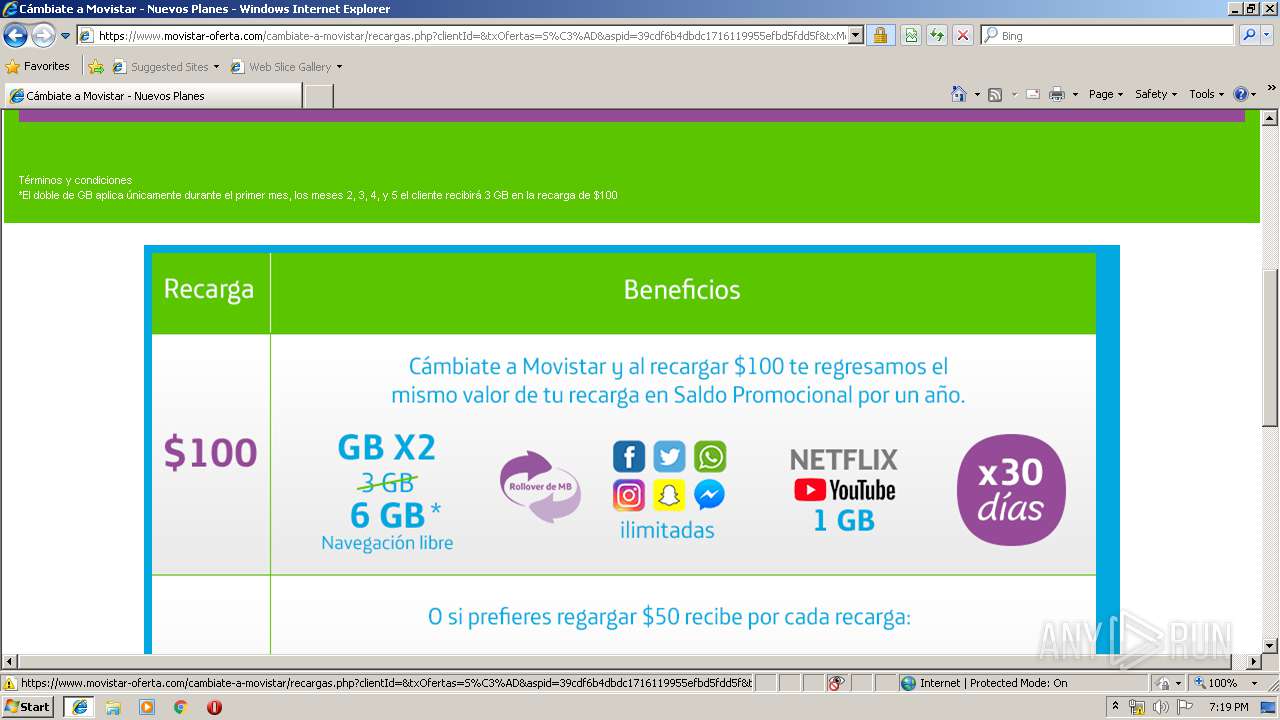Image resolution: width=1280 pixels, height=720 pixels.
Task: Click horizontal scrollbar left arrow
Action: [x=10, y=662]
